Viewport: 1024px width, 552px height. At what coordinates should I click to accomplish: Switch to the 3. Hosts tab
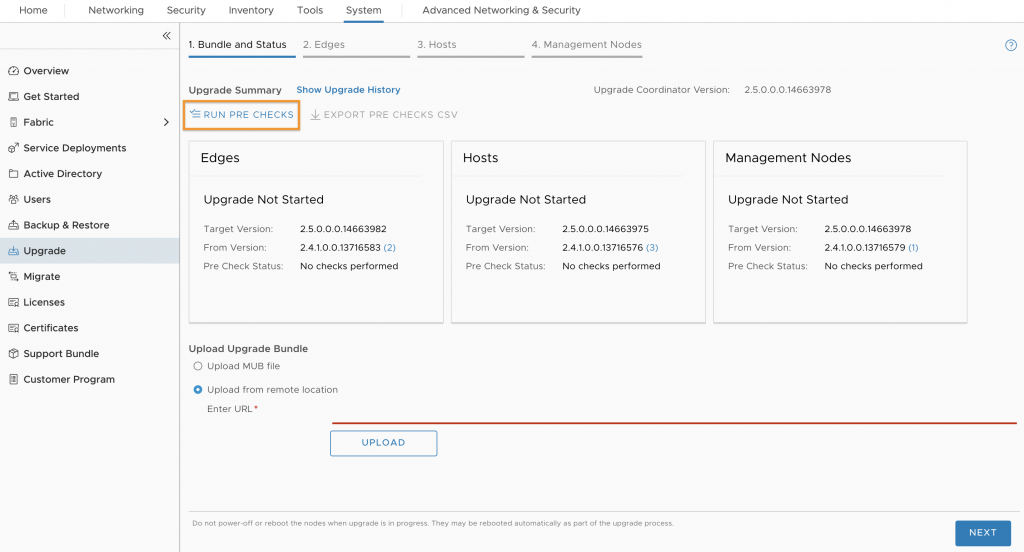point(470,45)
